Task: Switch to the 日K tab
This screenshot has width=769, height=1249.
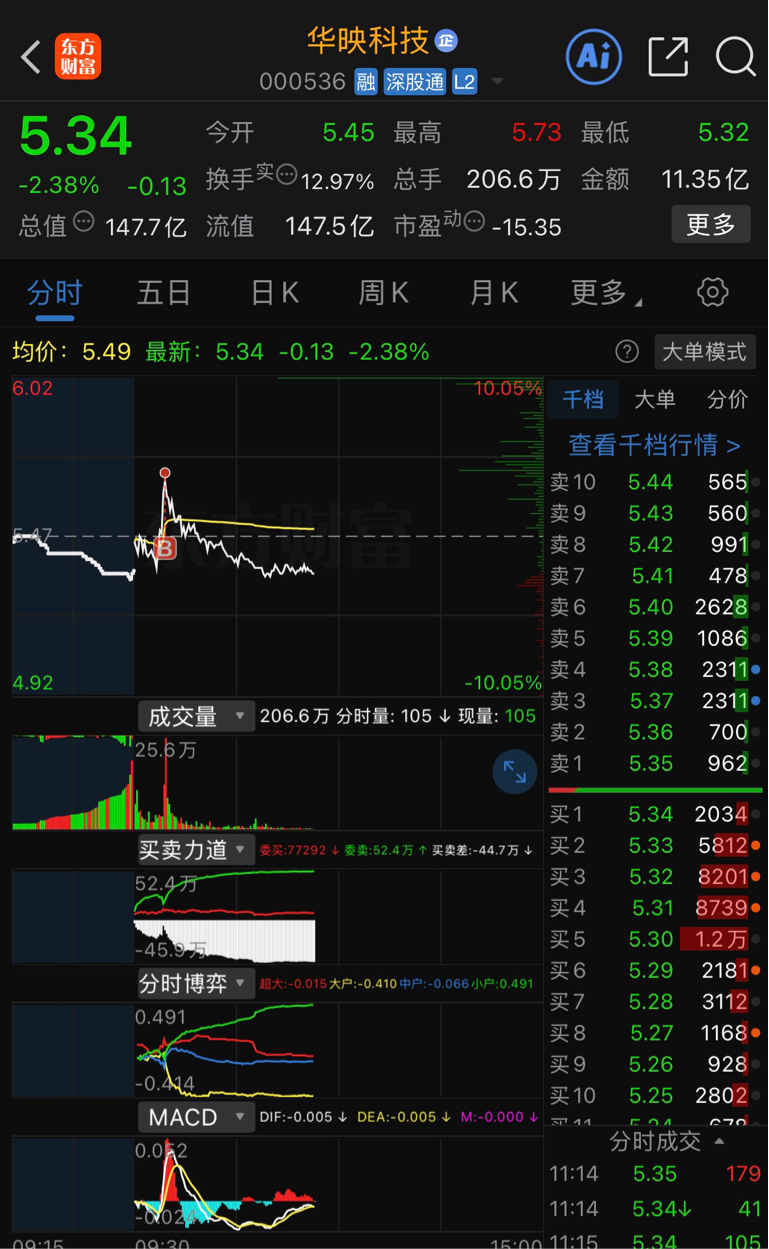Action: click(x=274, y=293)
